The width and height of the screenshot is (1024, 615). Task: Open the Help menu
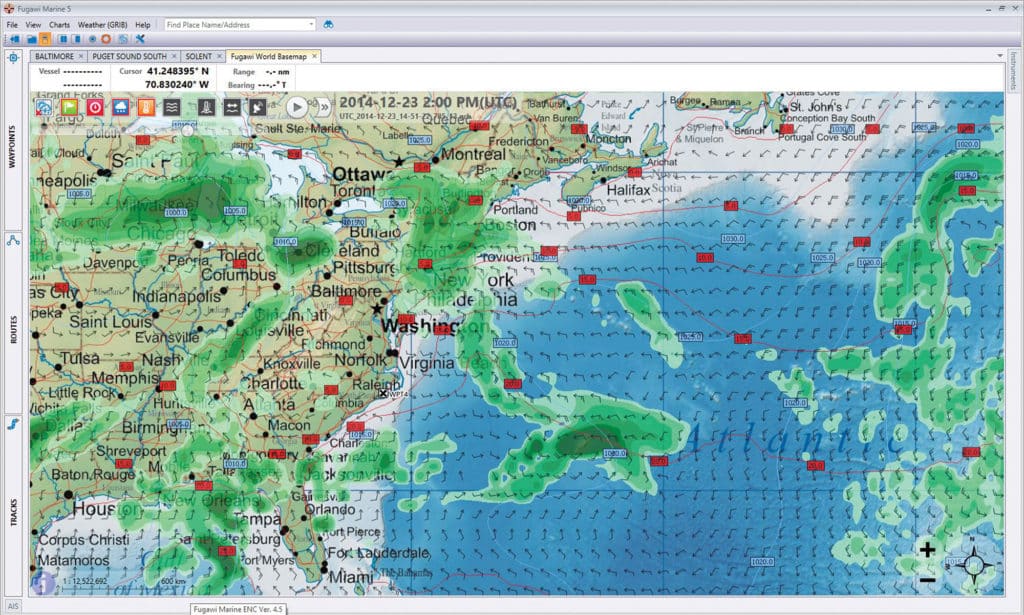click(x=142, y=25)
